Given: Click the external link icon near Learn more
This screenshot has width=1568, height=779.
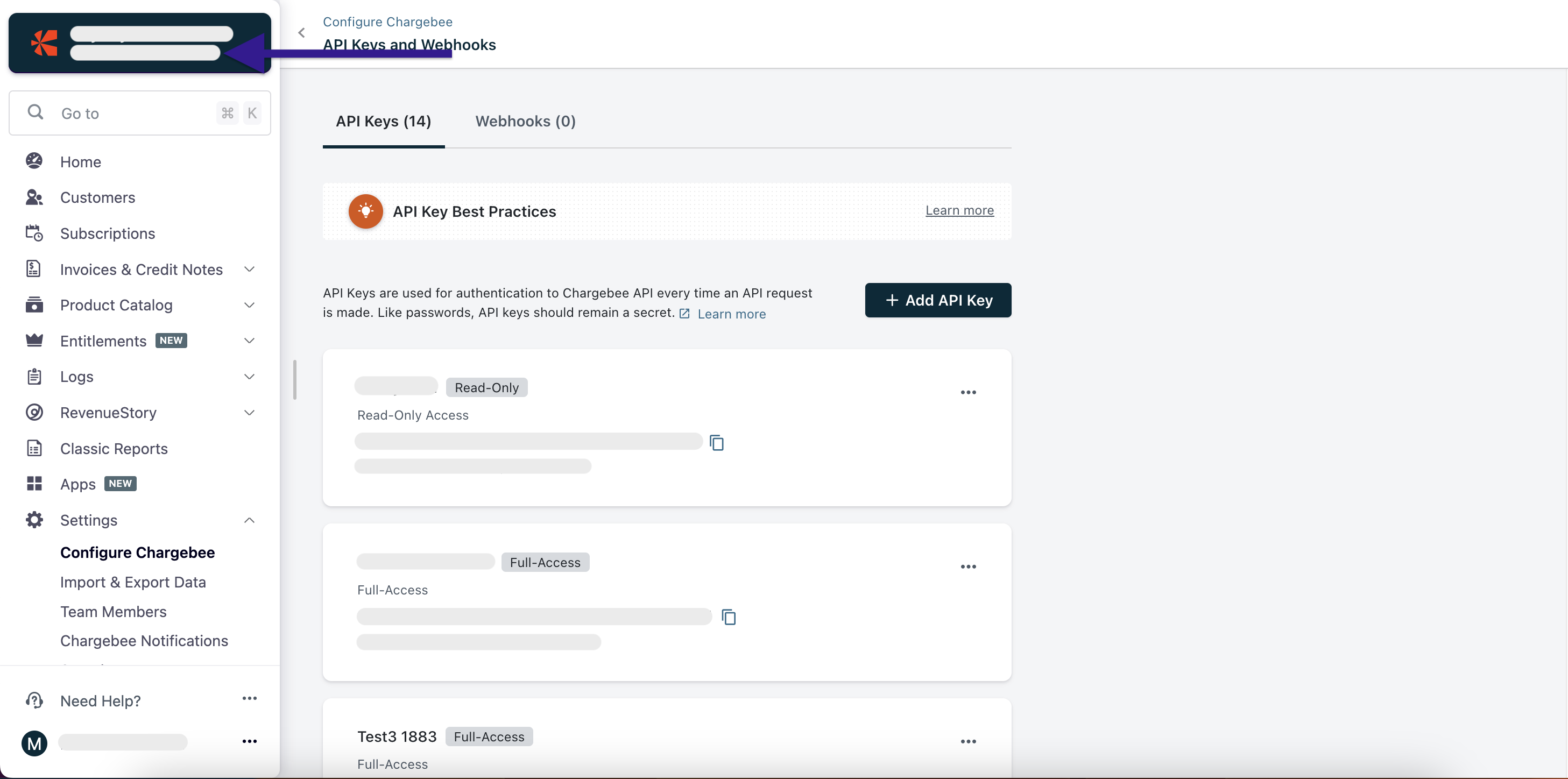Looking at the screenshot, I should click(x=684, y=314).
